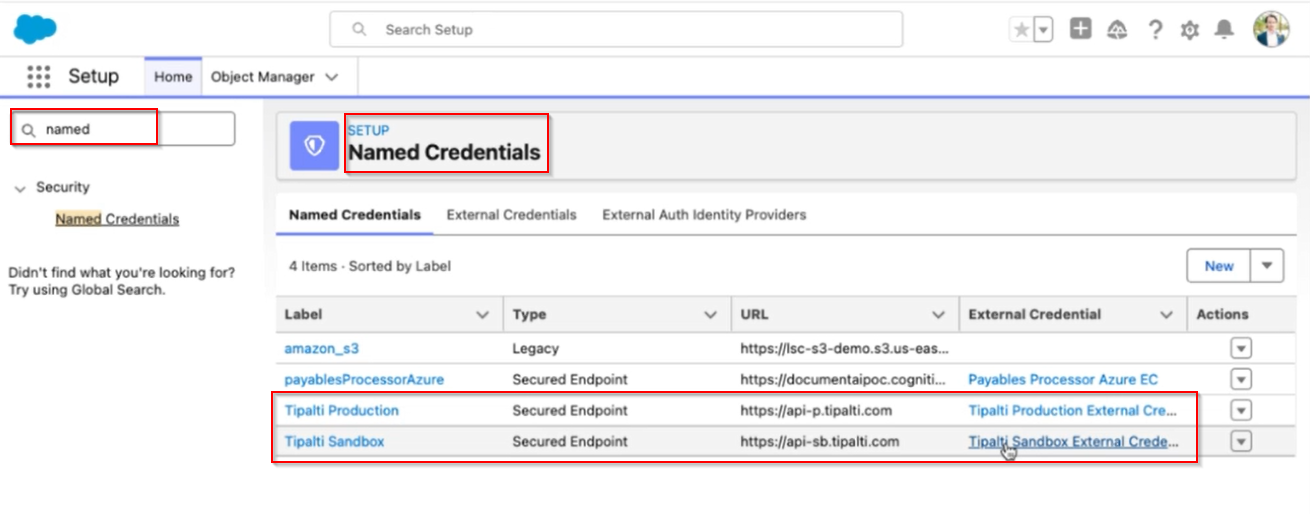This screenshot has height=514, width=1310.
Task: Switch to the External Credentials tab
Action: (511, 215)
